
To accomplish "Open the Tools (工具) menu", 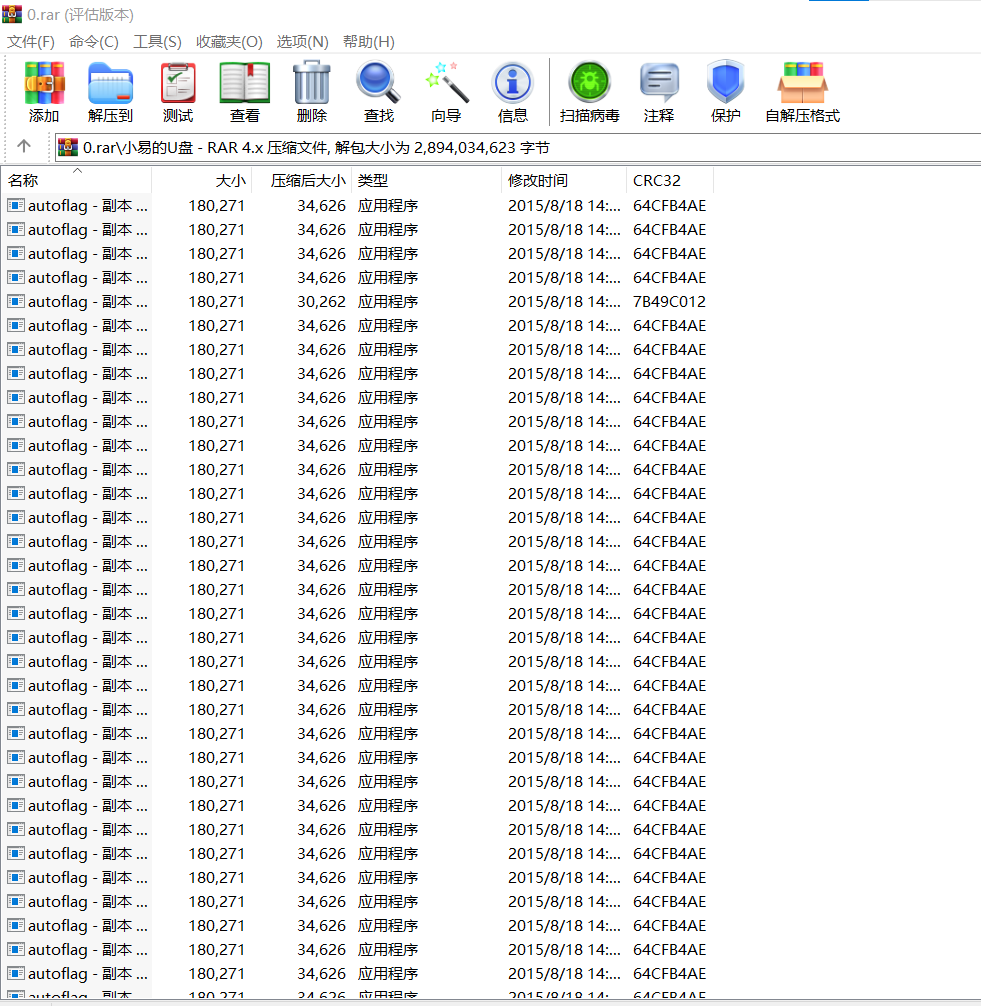I will [x=157, y=42].
